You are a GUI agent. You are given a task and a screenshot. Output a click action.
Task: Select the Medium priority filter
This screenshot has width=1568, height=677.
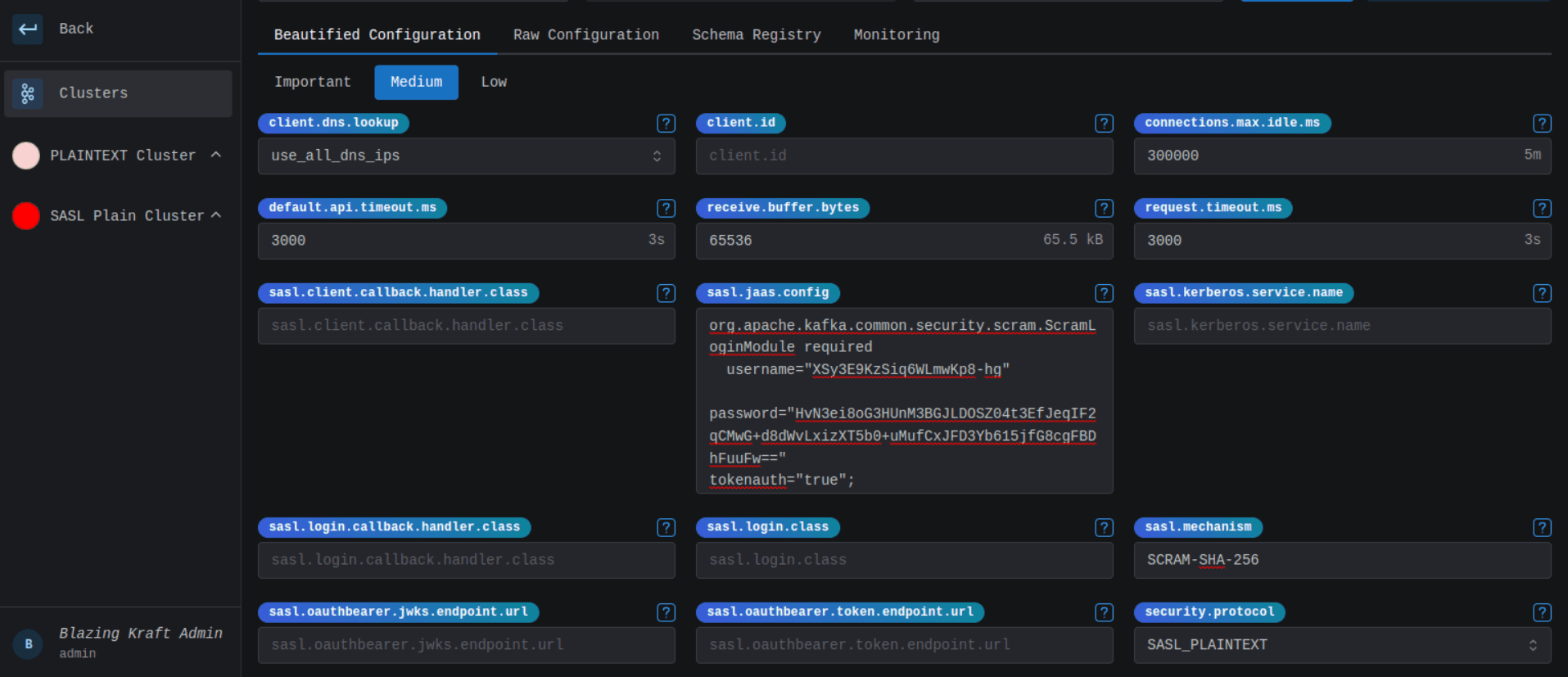coord(416,82)
